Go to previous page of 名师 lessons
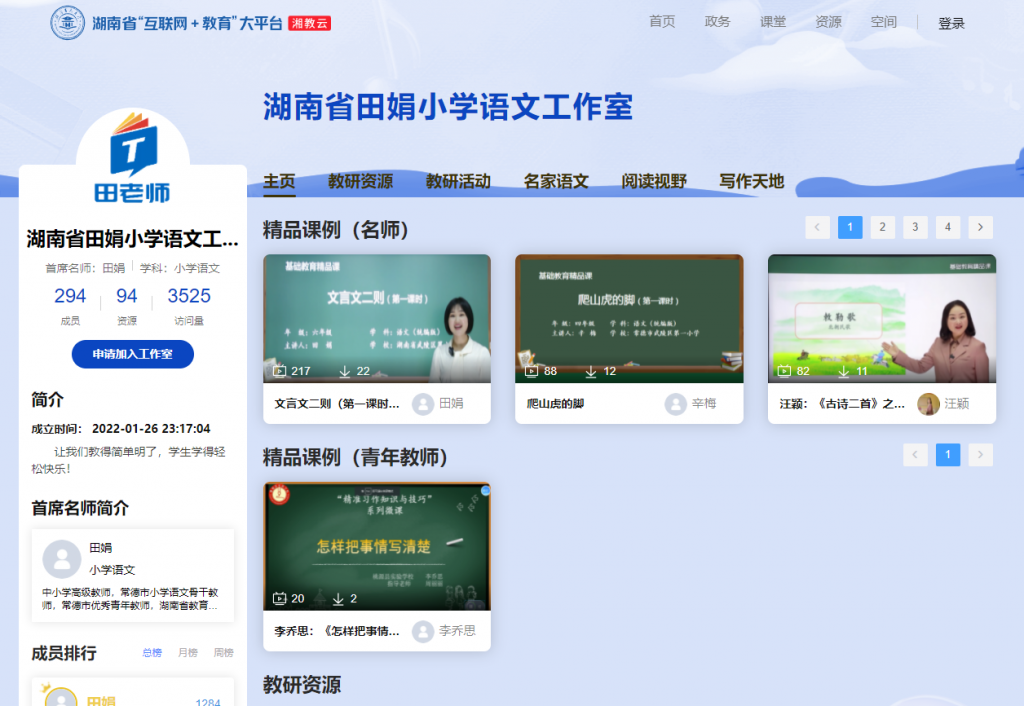This screenshot has height=706, width=1024. (817, 227)
